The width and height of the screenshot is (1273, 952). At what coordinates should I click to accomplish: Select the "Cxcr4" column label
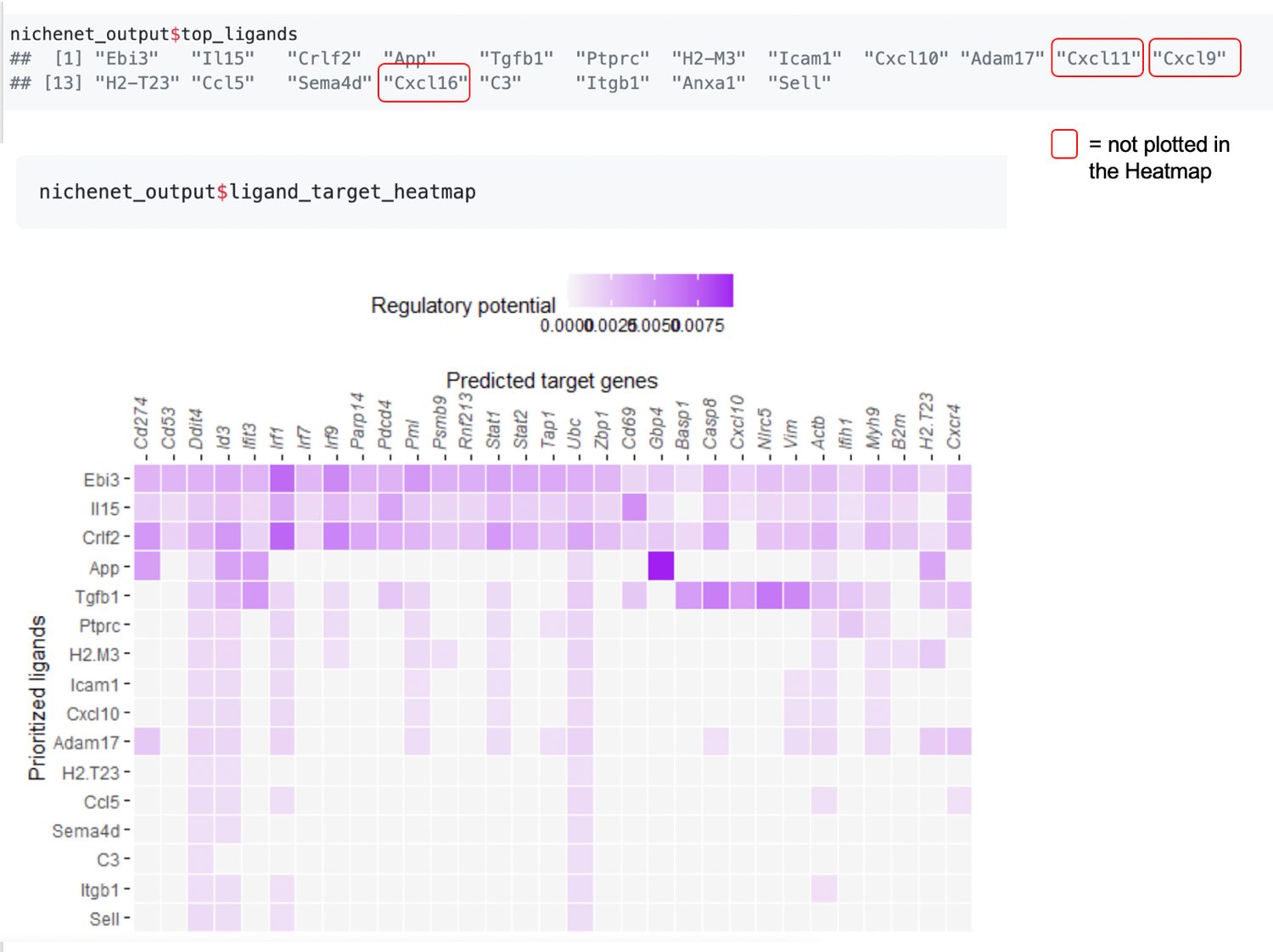955,424
